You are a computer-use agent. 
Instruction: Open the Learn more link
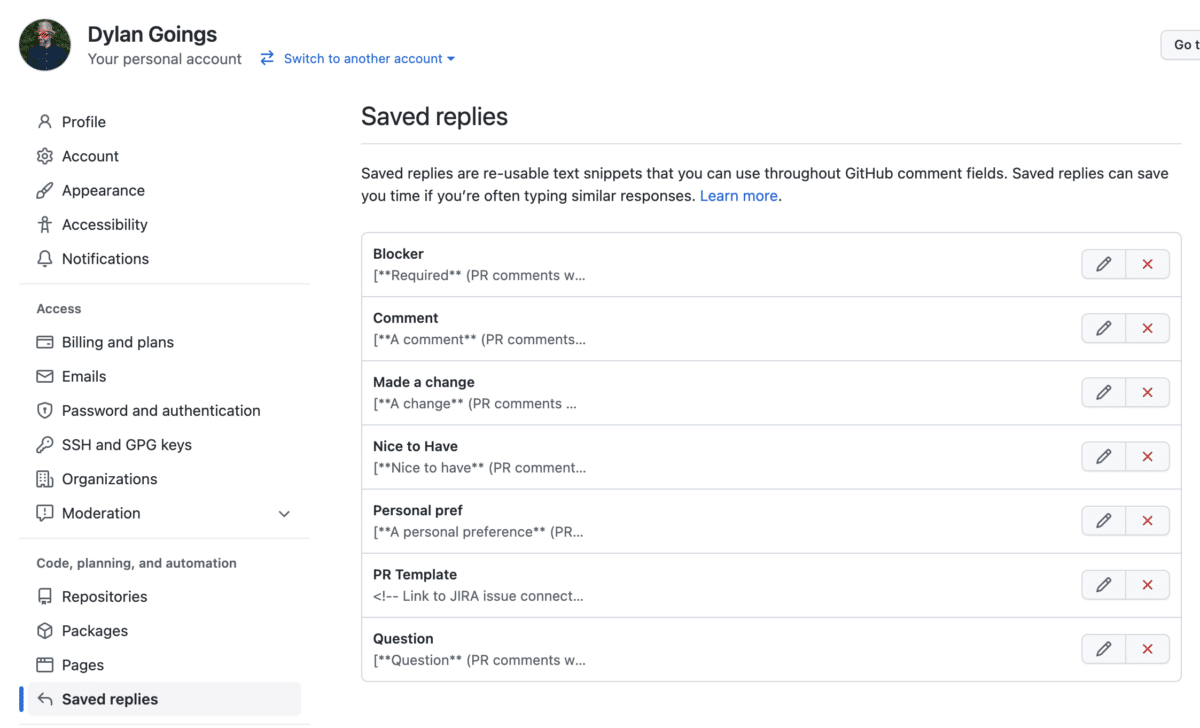coord(738,195)
